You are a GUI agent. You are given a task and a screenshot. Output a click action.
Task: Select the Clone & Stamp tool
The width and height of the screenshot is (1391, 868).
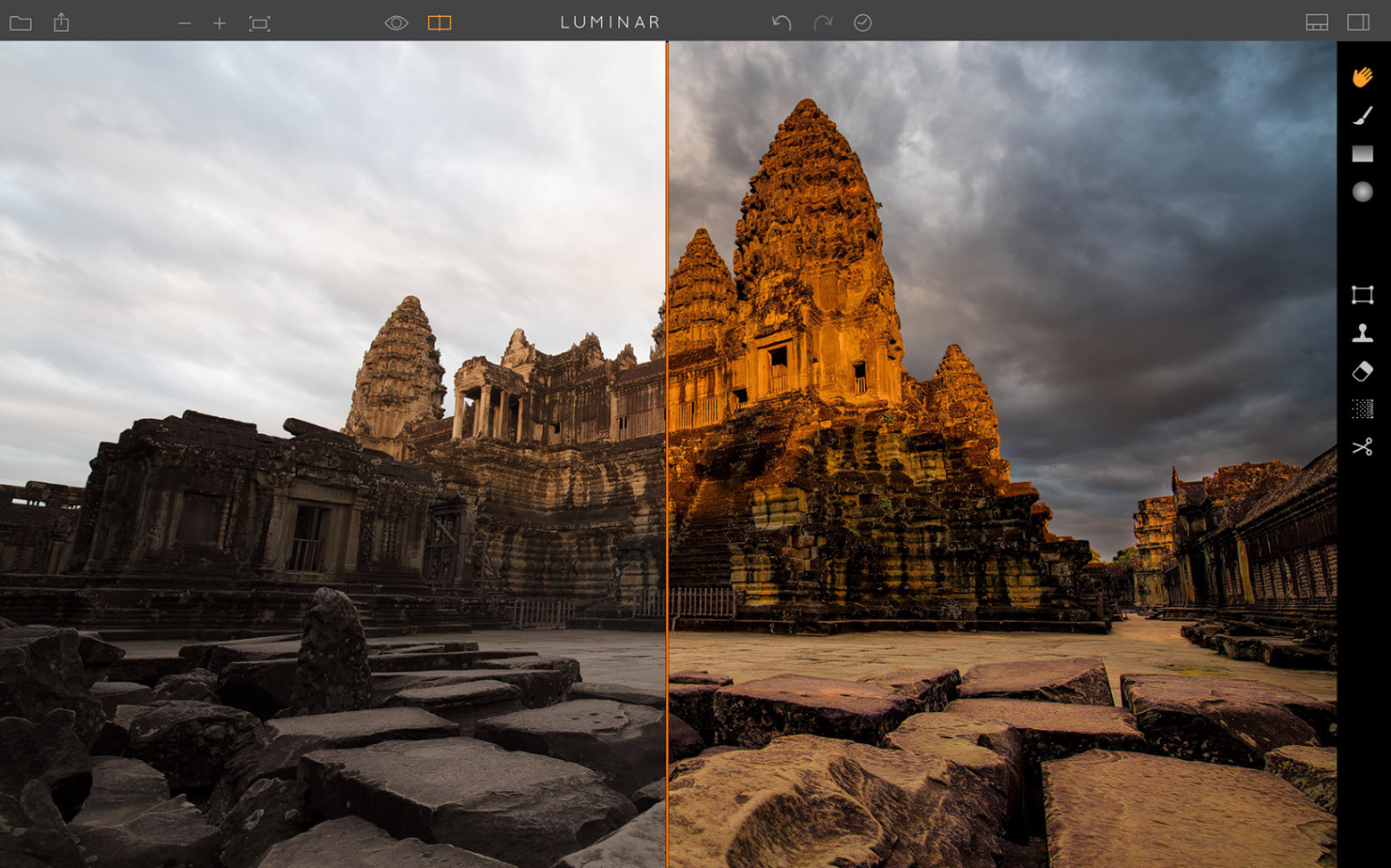[x=1362, y=332]
